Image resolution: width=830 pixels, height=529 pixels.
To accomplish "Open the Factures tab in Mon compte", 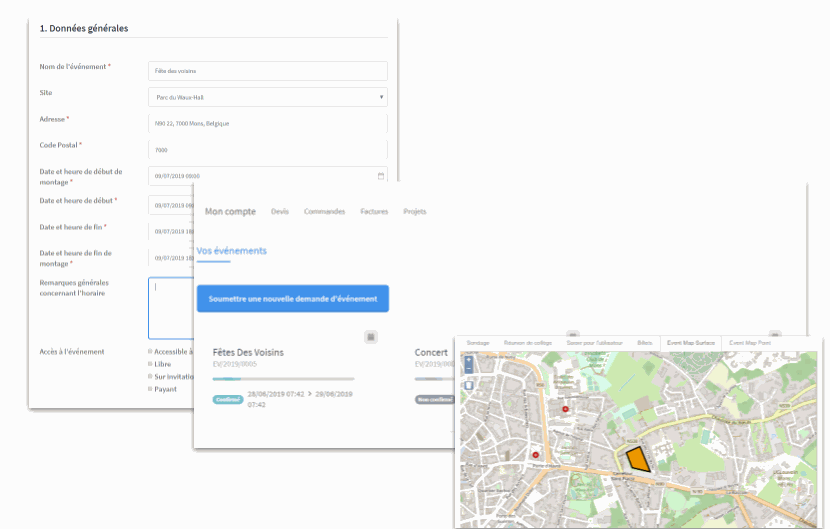I will [x=374, y=211].
